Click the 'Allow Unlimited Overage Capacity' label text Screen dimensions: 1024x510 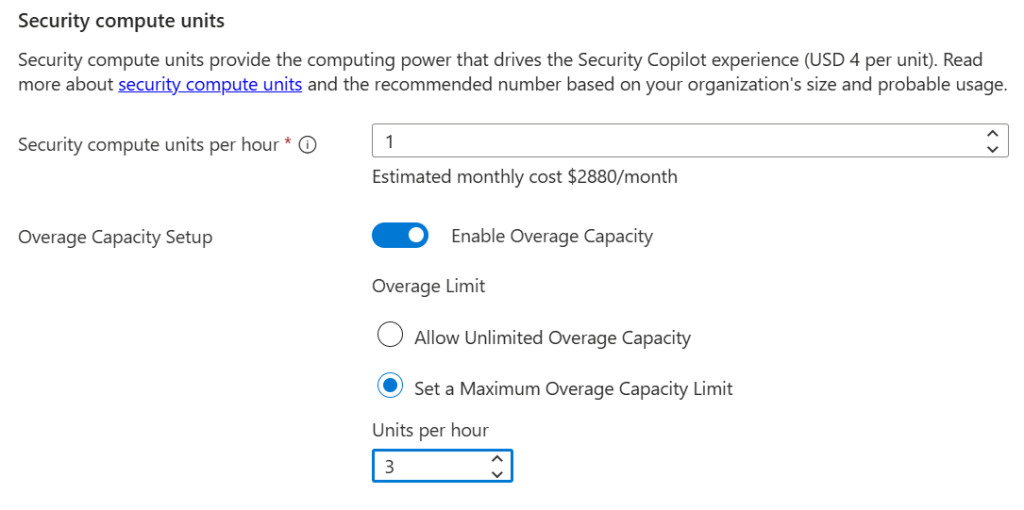pyautogui.click(x=552, y=338)
